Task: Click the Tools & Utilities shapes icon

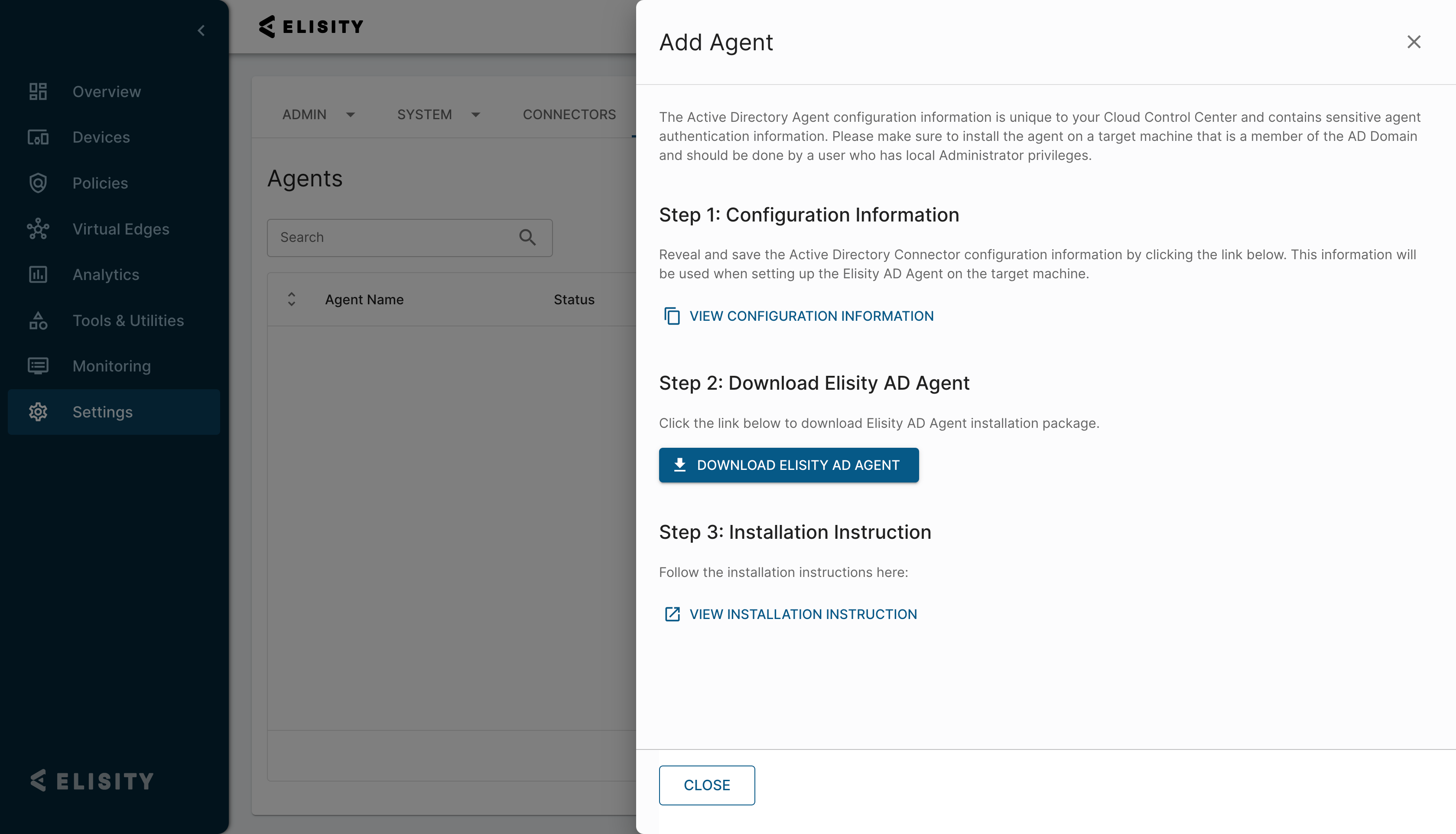Action: [38, 320]
